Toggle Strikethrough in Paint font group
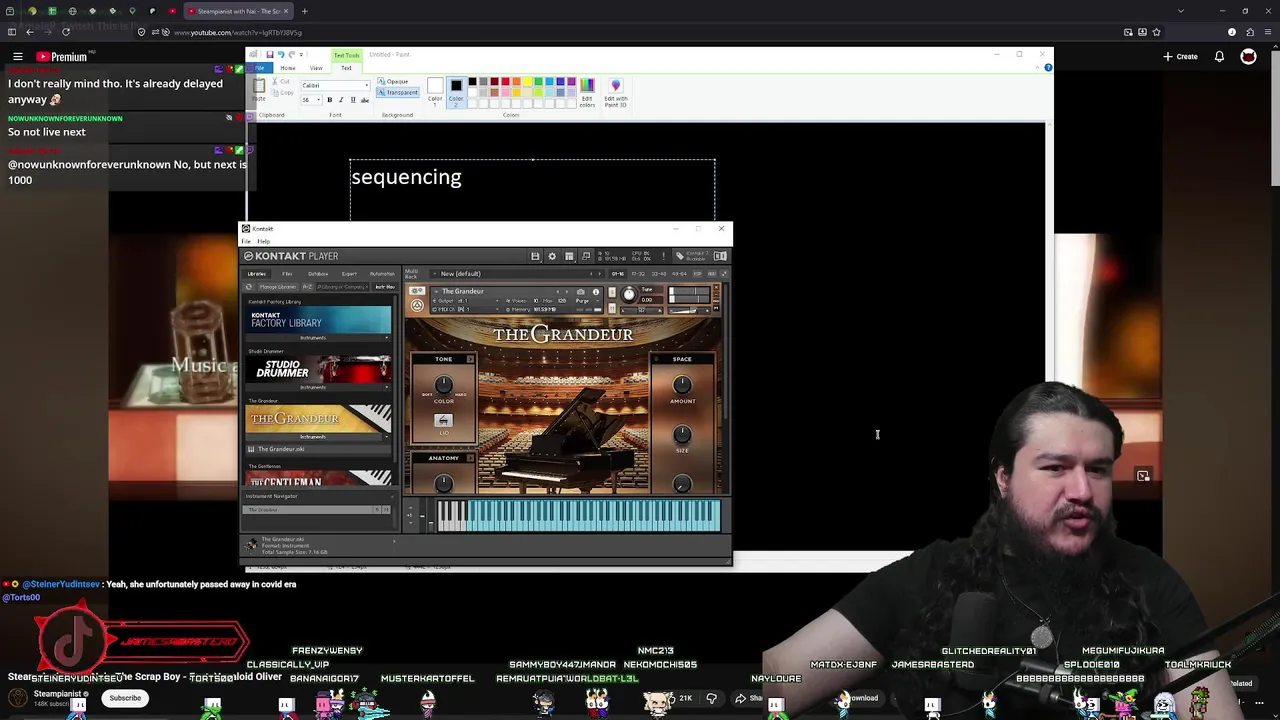The width and height of the screenshot is (1280, 720). [x=364, y=100]
